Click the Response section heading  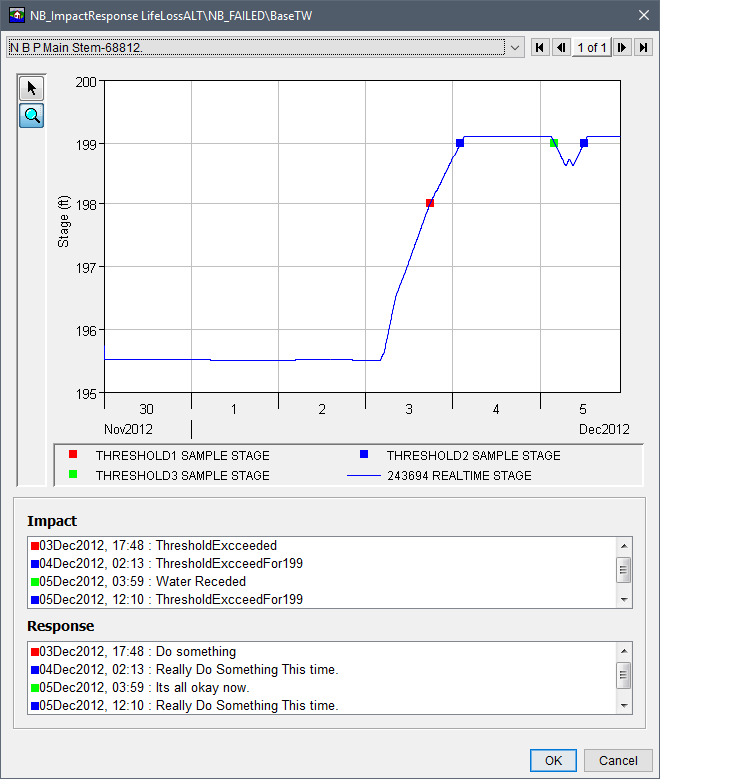pyautogui.click(x=61, y=626)
